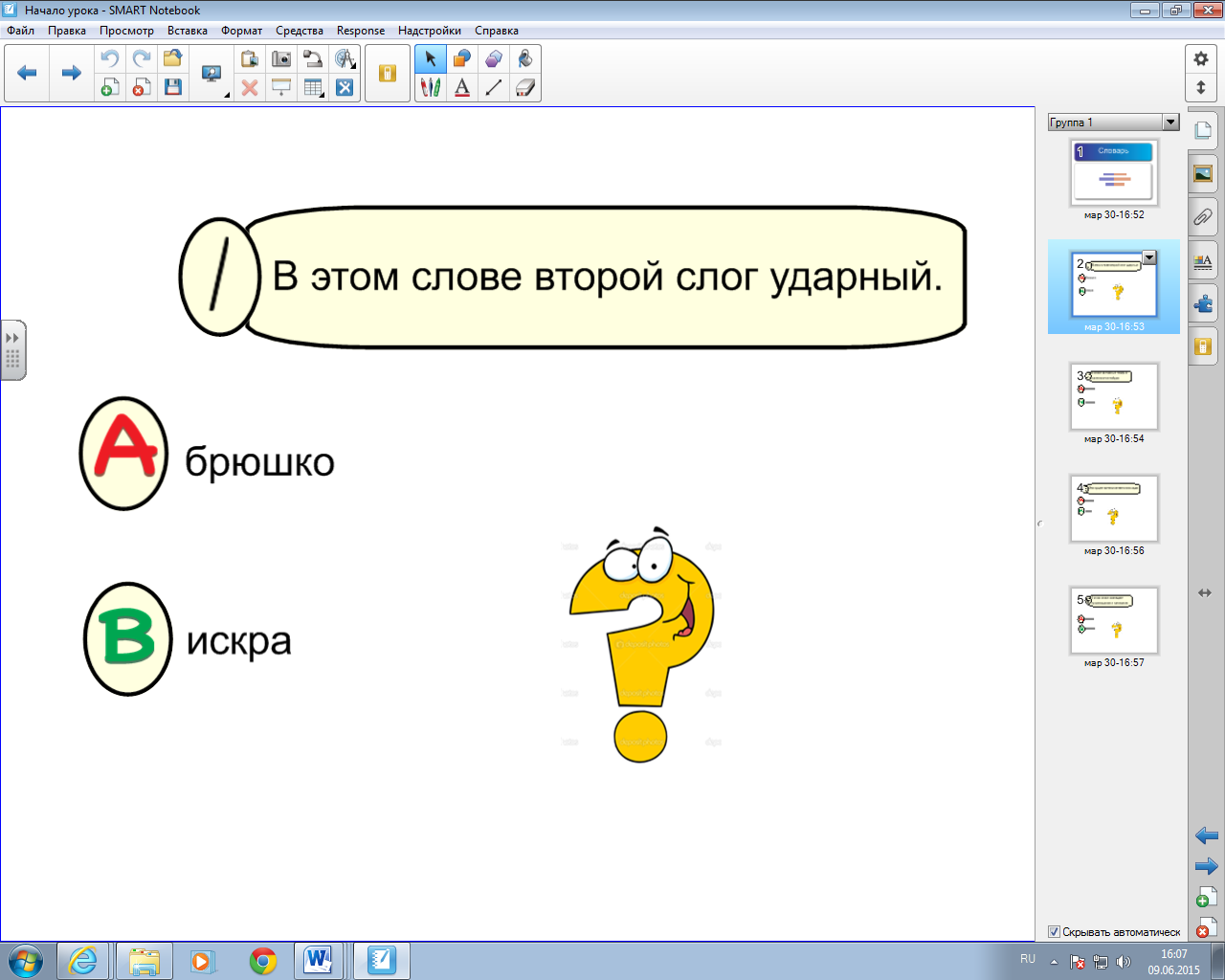Expand the screen view options dropdown
Image resolution: width=1225 pixels, height=980 pixels.
click(x=227, y=95)
